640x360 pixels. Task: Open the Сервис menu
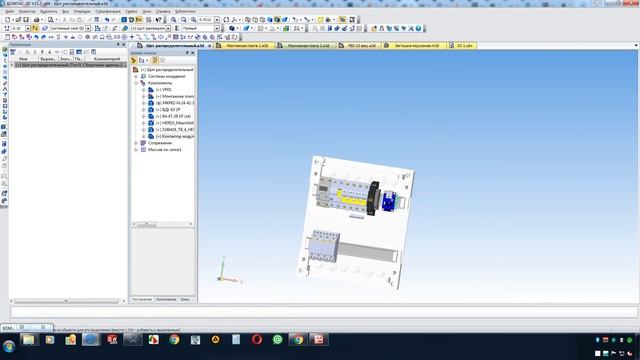(131, 11)
